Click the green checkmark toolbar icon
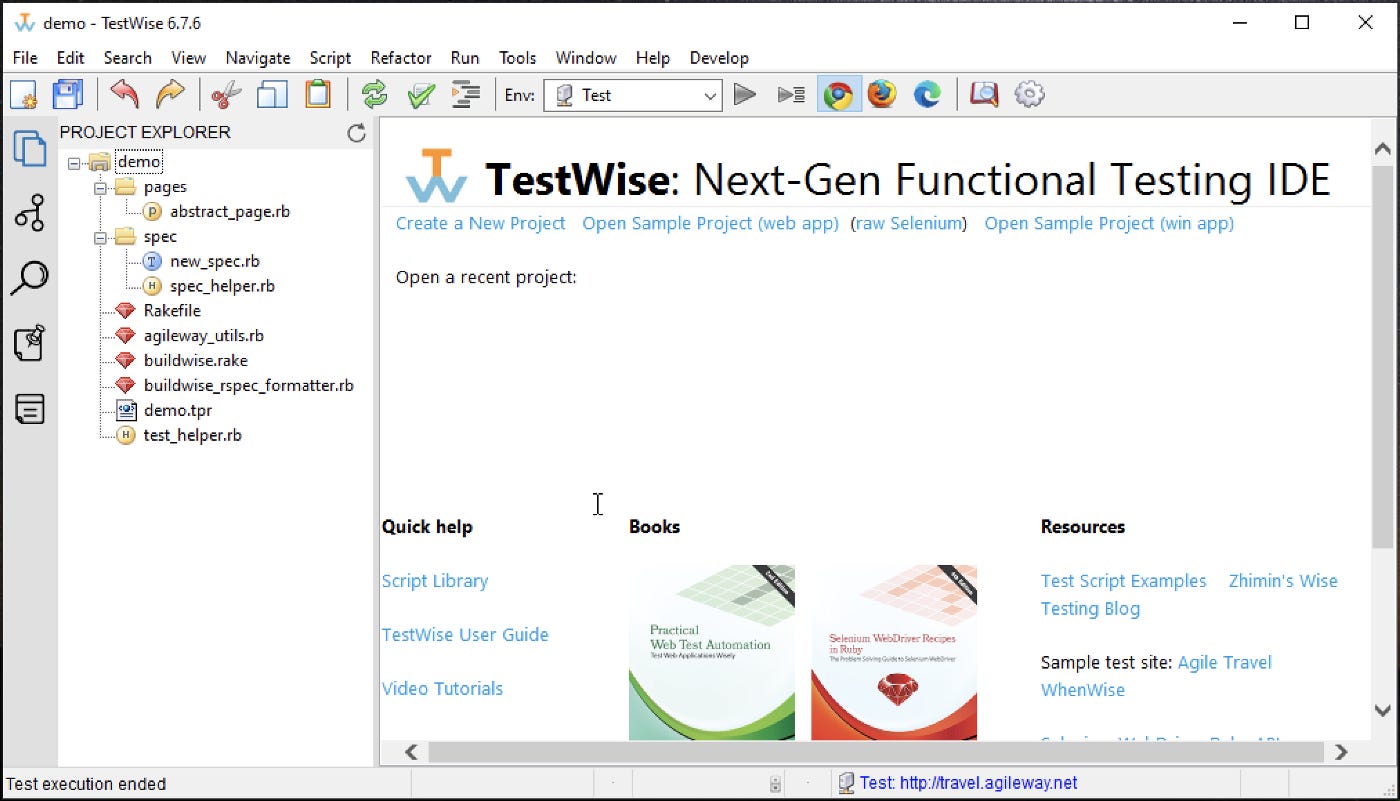The width and height of the screenshot is (1400, 801). [421, 95]
